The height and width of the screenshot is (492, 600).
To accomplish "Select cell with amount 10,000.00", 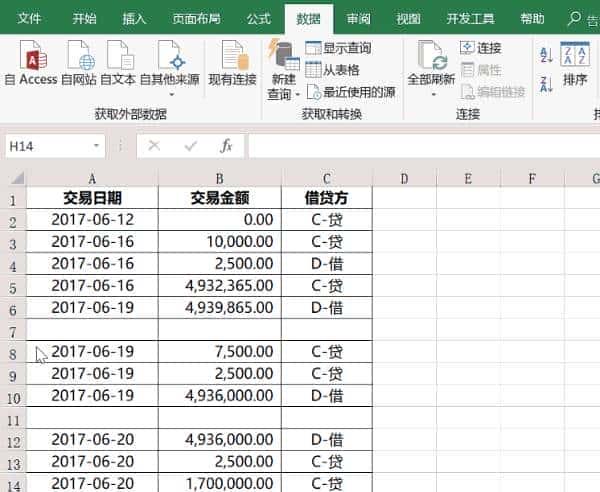I will 220,241.
